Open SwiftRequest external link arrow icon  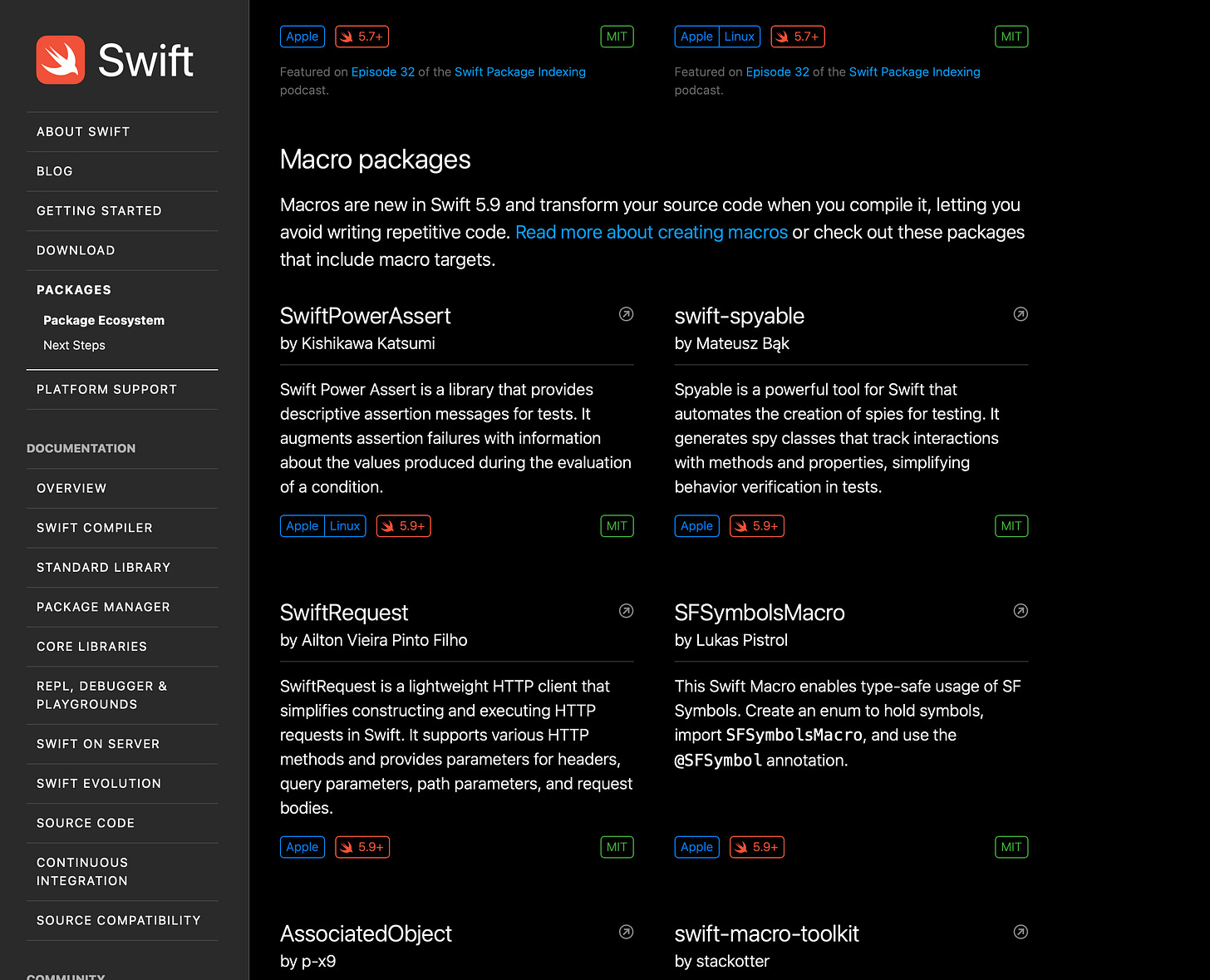click(627, 611)
